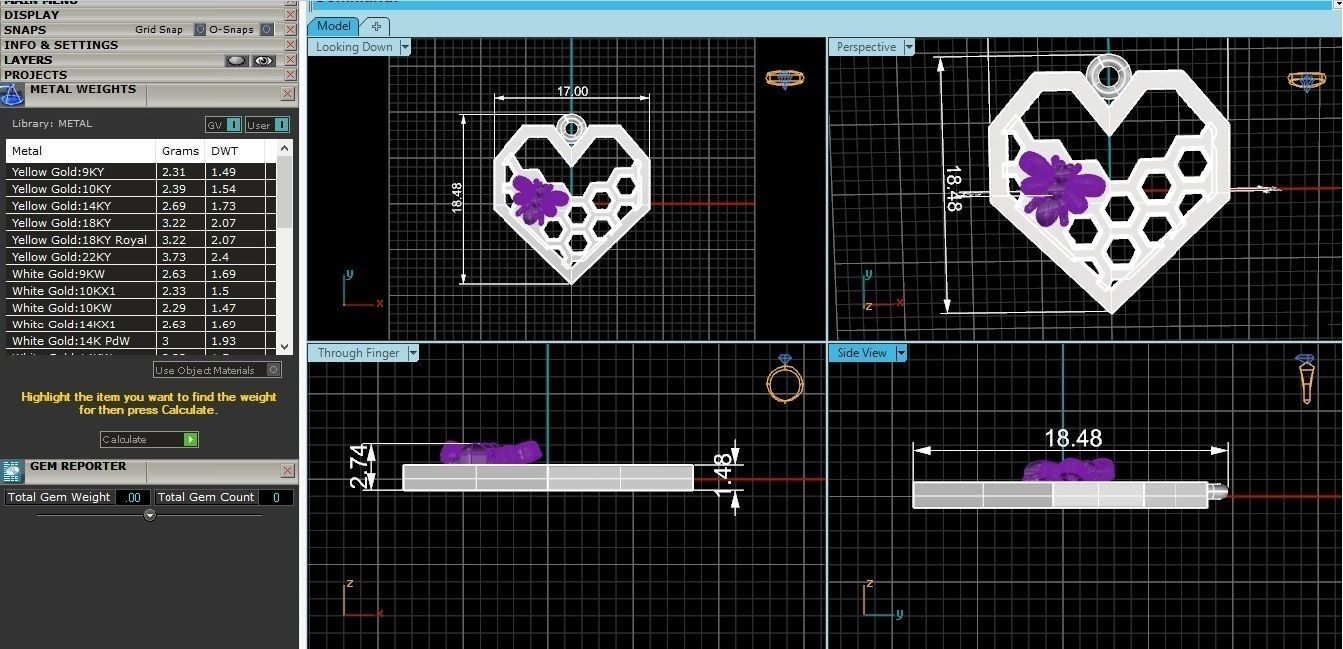Click the Metal column header
Viewport: 1343px width, 649px height.
coord(81,151)
